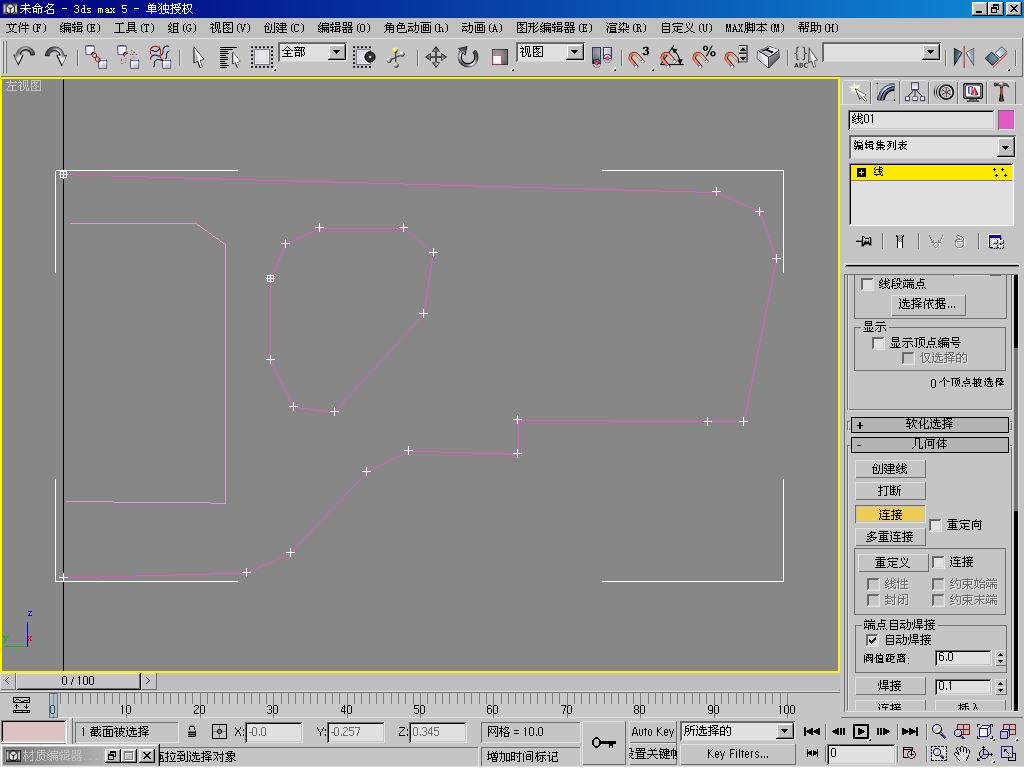Activate the Select Object arrow tool
This screenshot has width=1024, height=768.
coord(199,57)
